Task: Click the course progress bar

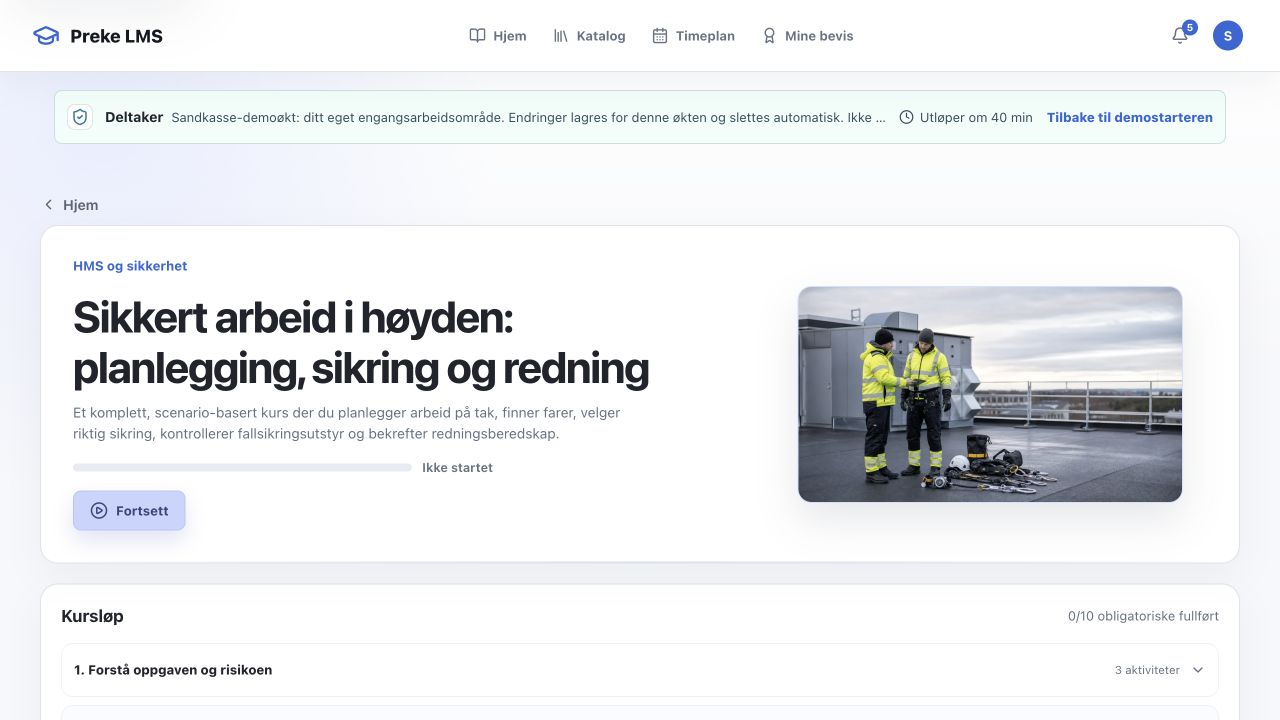Action: [242, 467]
